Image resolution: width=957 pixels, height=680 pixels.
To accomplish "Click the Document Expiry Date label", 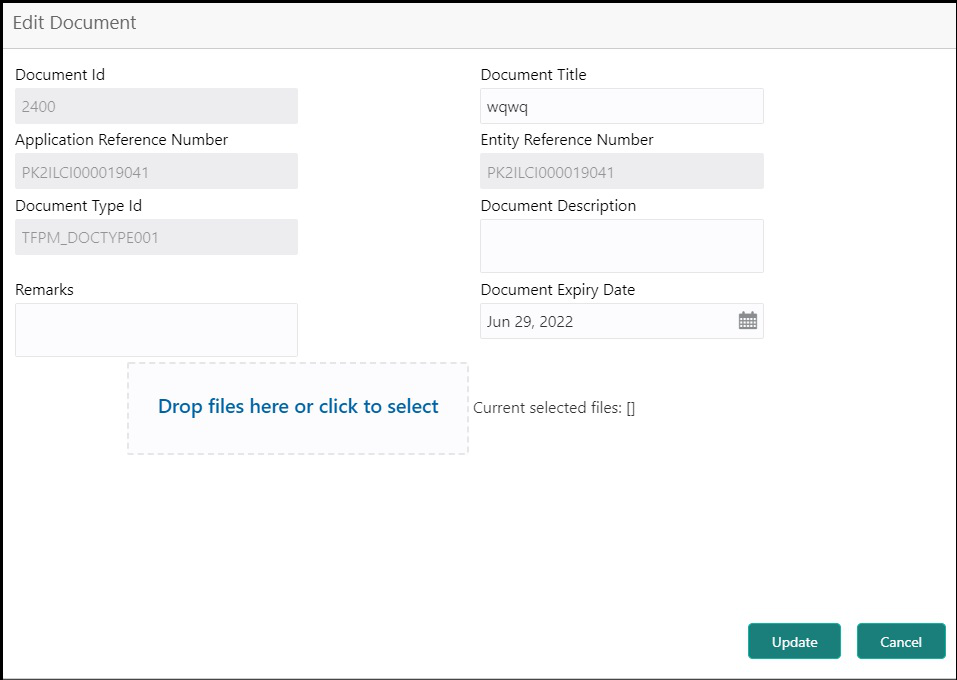I will point(558,290).
